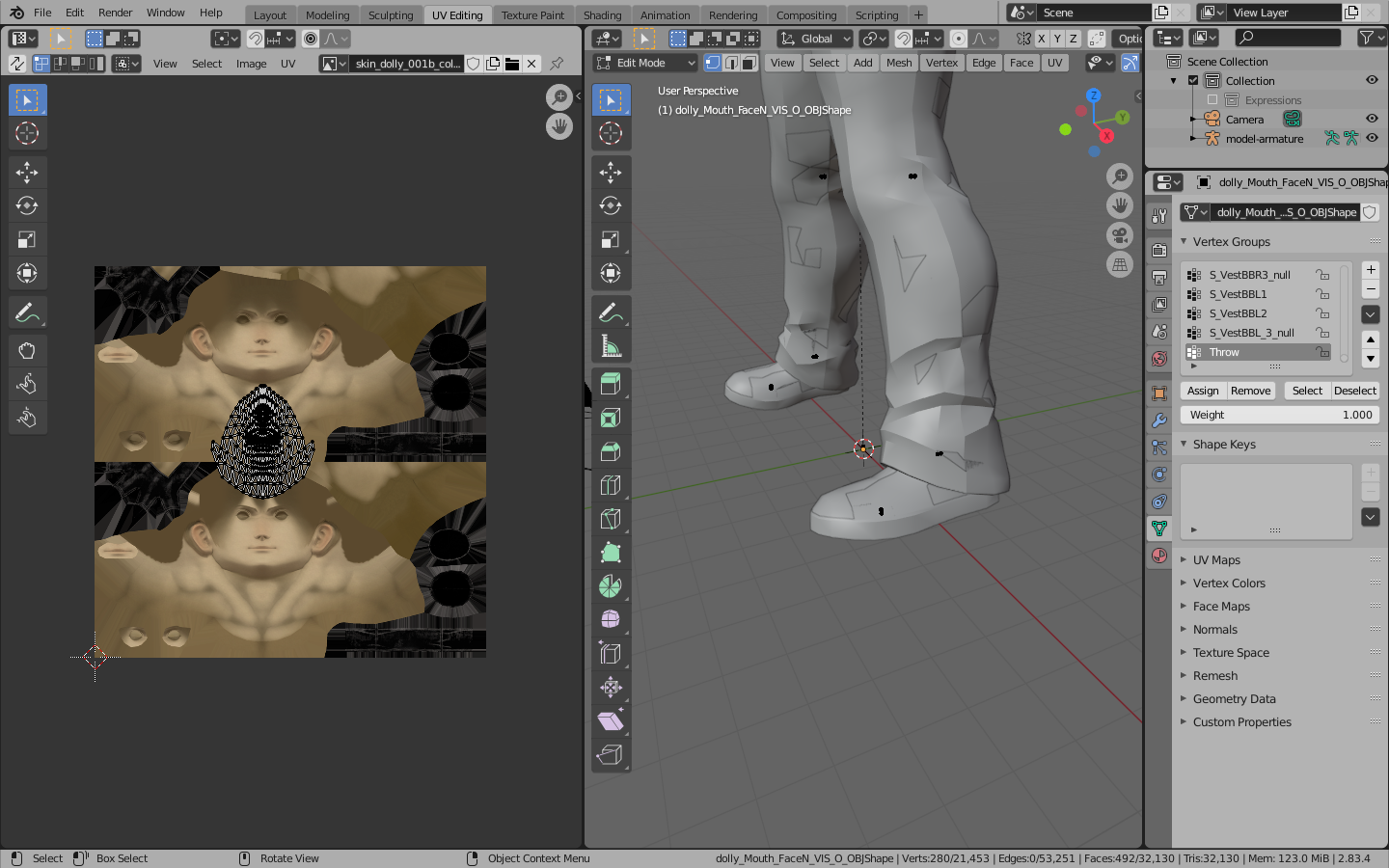Click Deselect vertex group button
The width and height of the screenshot is (1389, 868).
1355,391
